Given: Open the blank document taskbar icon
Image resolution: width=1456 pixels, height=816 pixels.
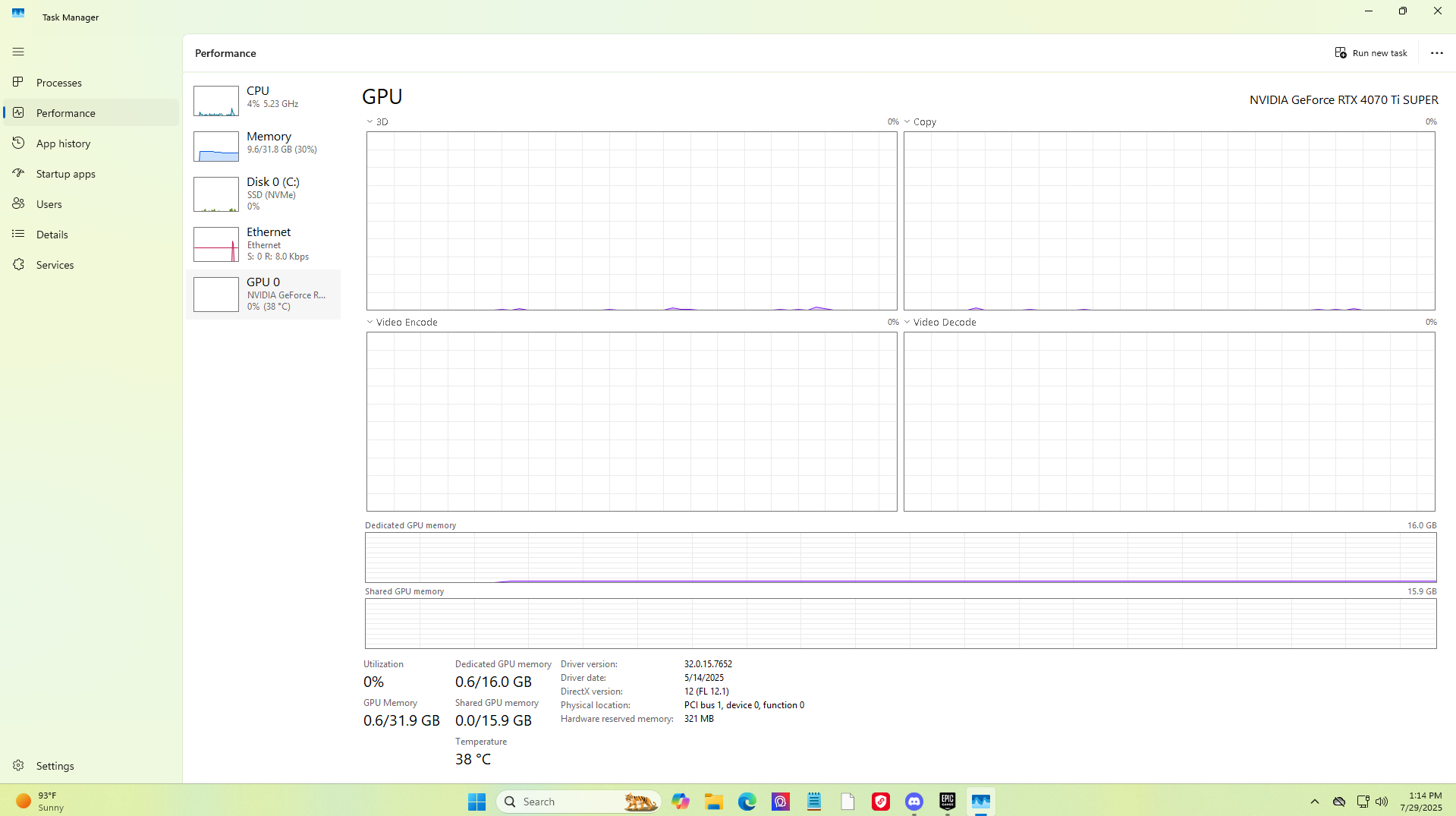Looking at the screenshot, I should coord(847,802).
